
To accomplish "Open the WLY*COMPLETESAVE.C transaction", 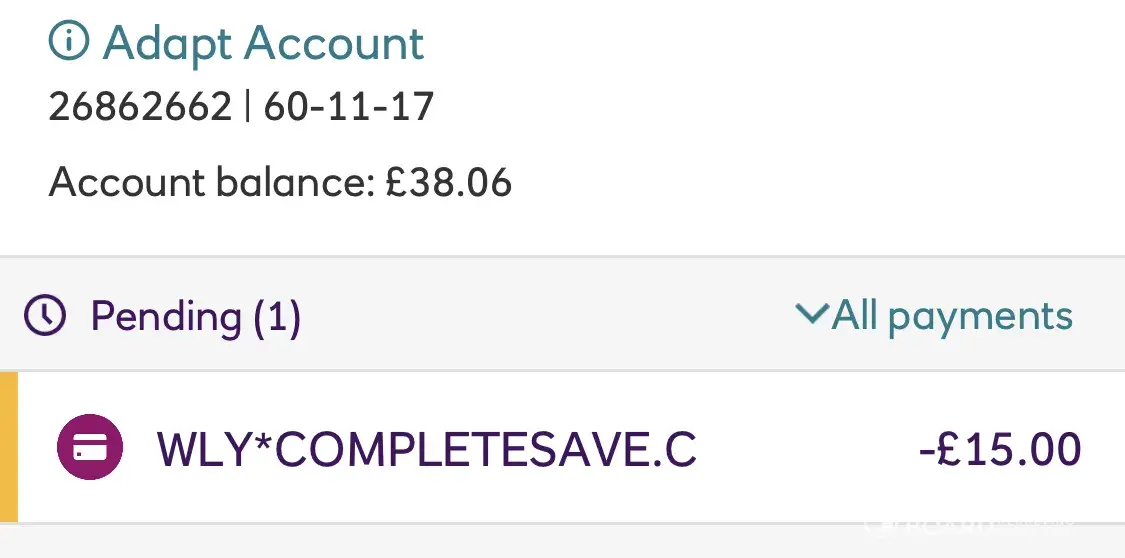I will tap(427, 449).
